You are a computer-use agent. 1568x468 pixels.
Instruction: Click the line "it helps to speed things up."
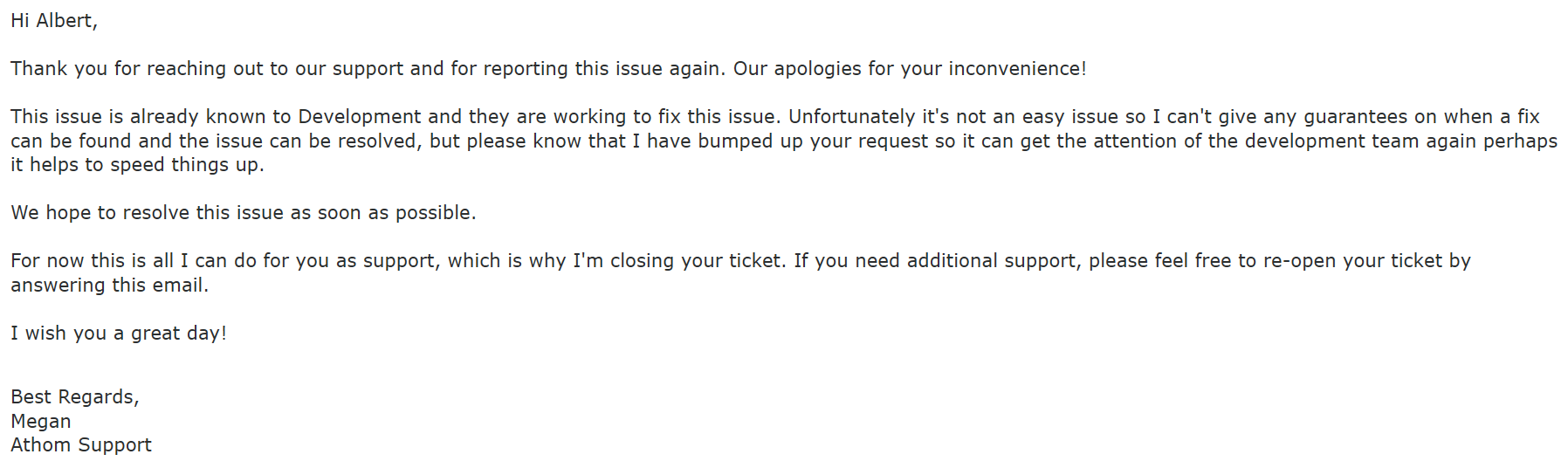137,165
